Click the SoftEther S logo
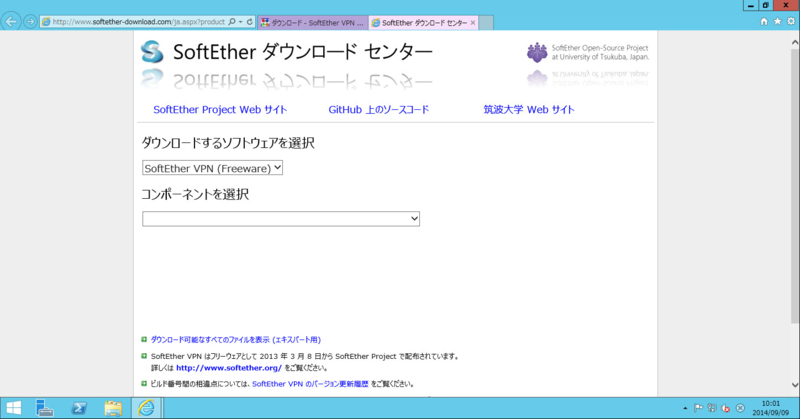Viewport: 800px width, 419px height. pos(152,52)
